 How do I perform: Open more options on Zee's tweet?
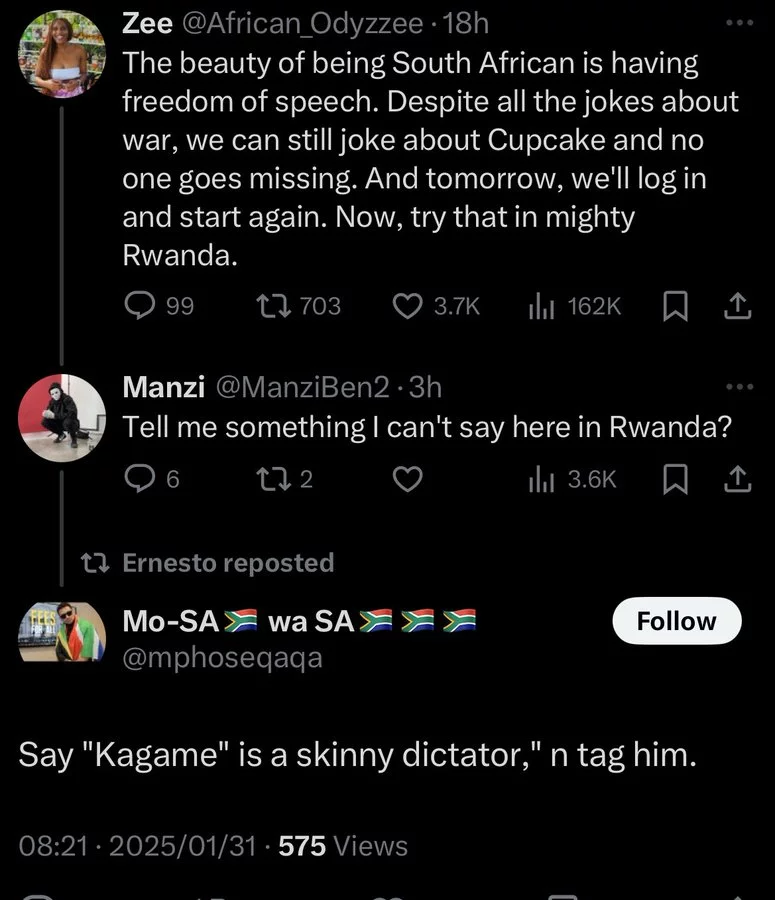(x=739, y=23)
